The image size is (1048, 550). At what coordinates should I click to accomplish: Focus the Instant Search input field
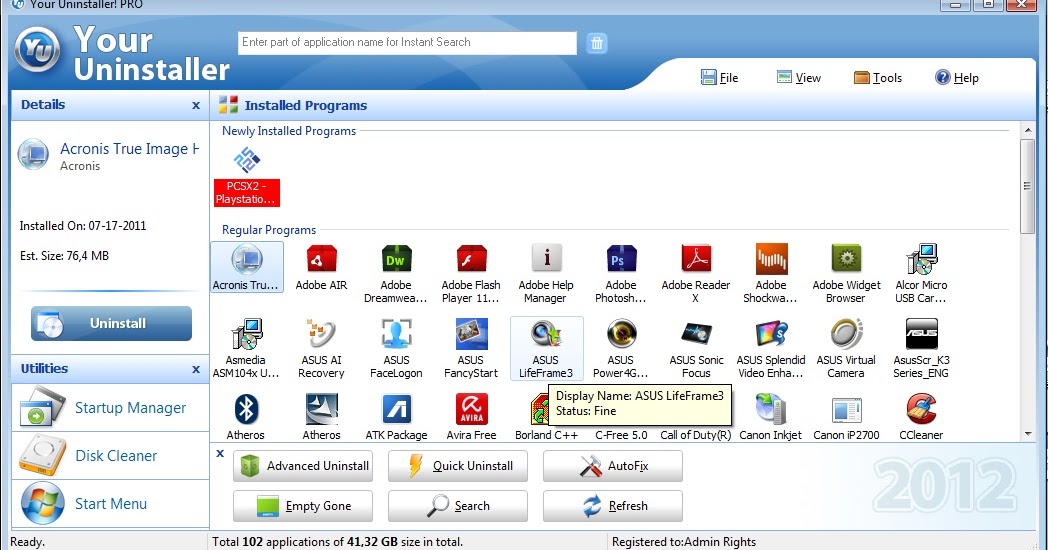coord(407,43)
